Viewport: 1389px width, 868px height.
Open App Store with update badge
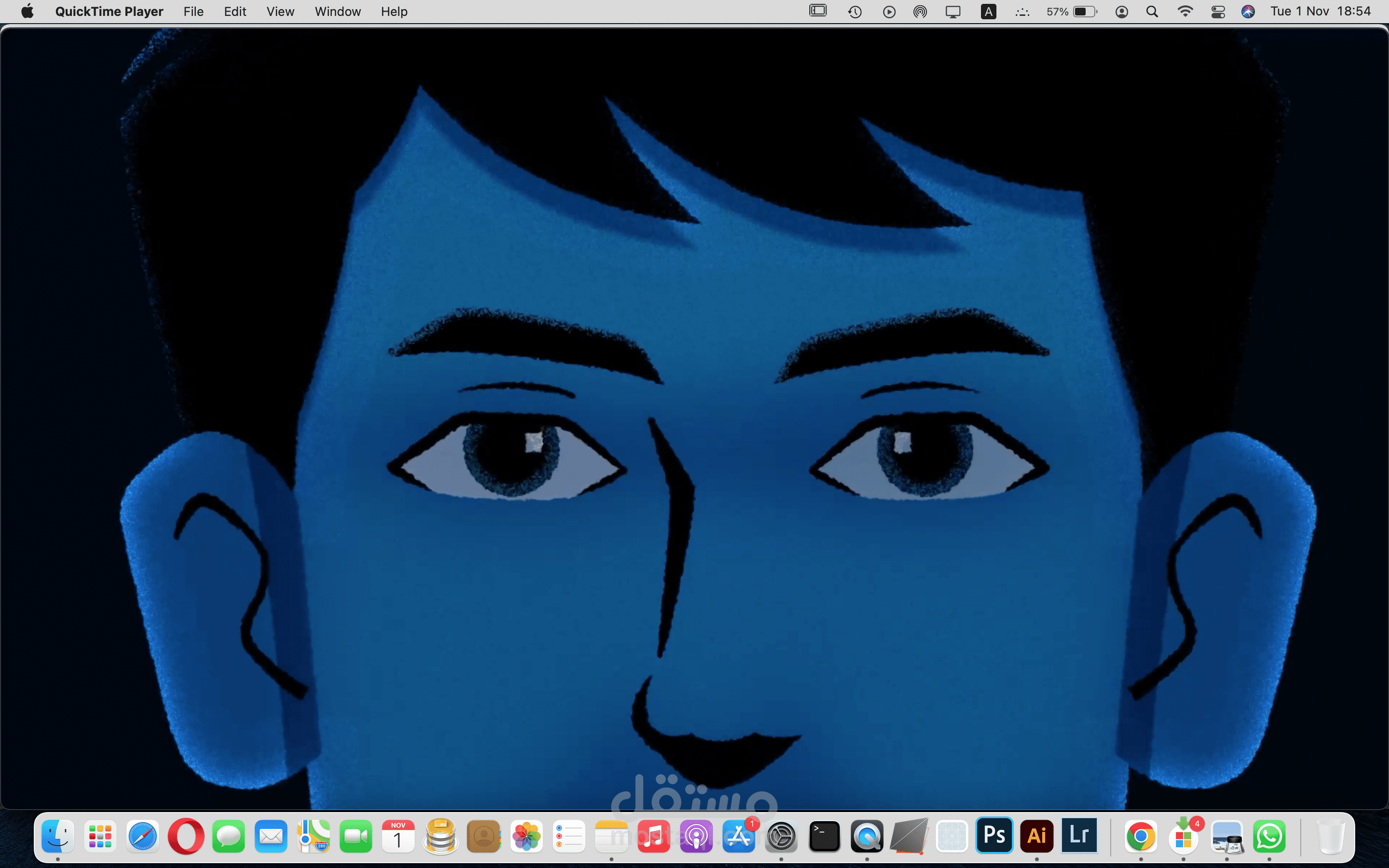click(x=739, y=836)
